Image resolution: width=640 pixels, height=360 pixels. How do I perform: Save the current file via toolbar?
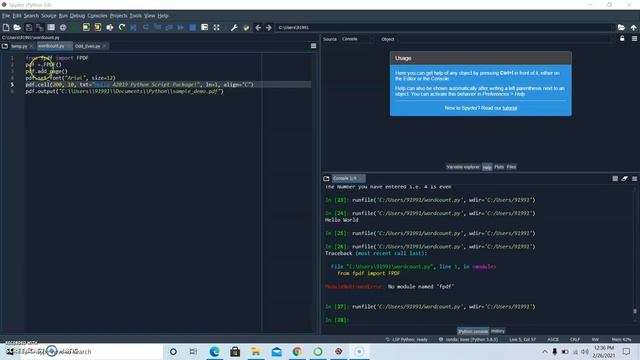(x=29, y=27)
